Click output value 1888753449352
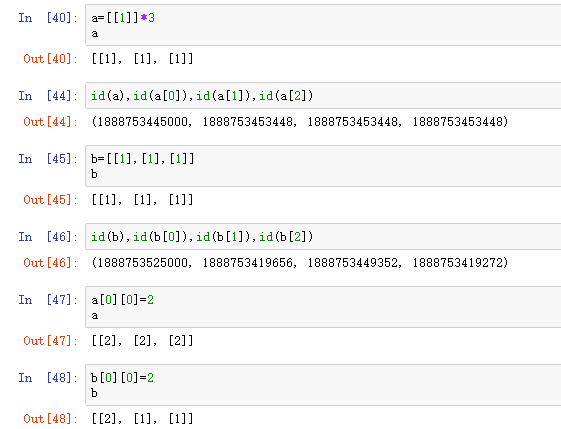 pos(352,263)
